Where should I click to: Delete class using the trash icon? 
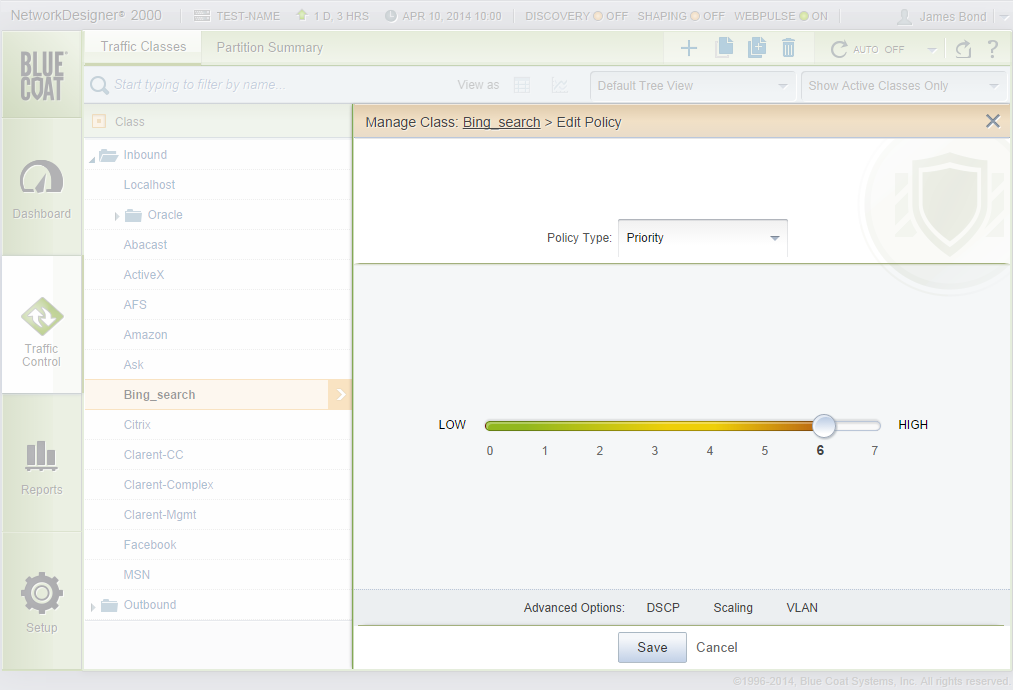[x=788, y=48]
